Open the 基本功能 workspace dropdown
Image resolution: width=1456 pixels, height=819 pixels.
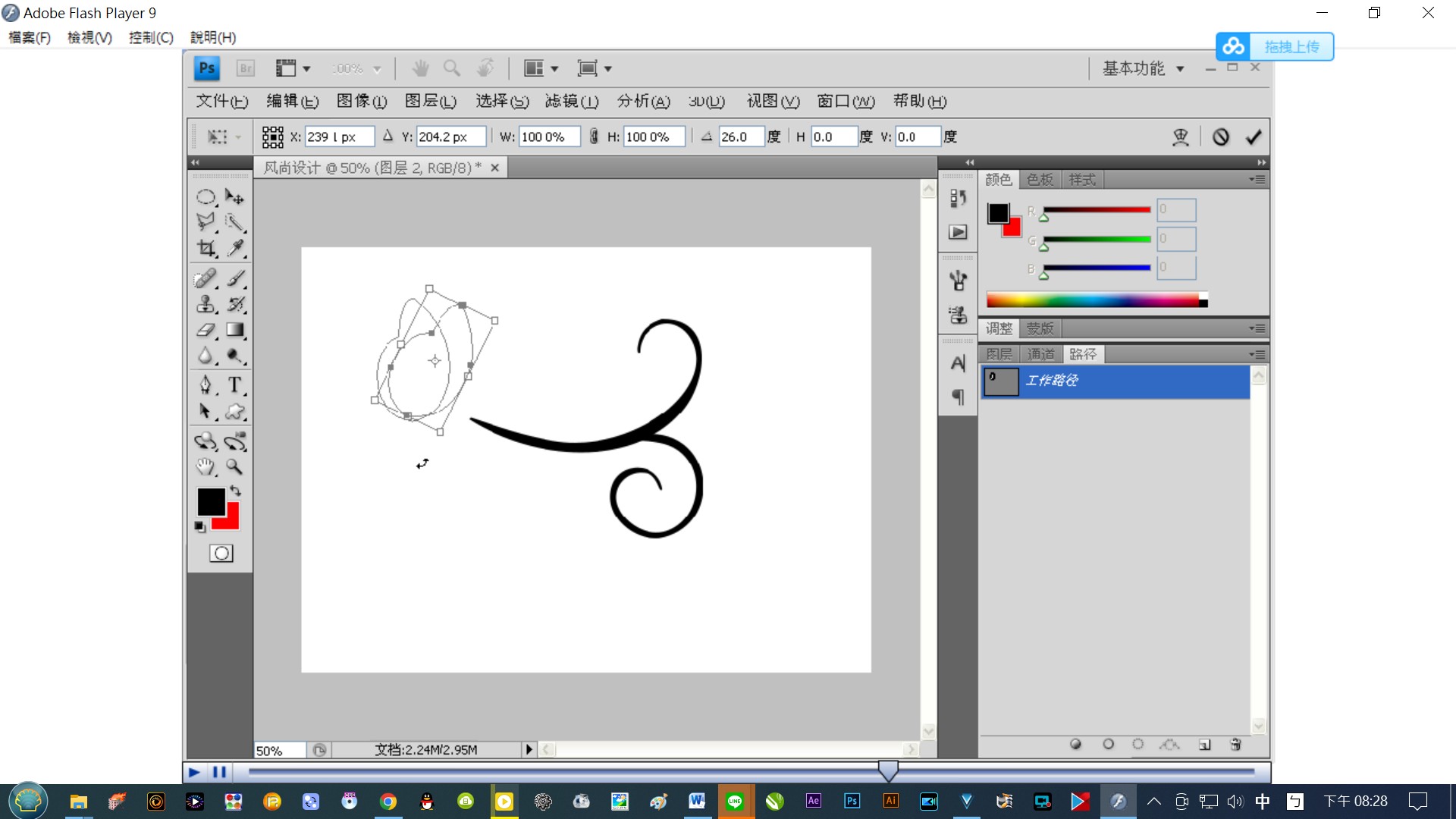click(1143, 69)
